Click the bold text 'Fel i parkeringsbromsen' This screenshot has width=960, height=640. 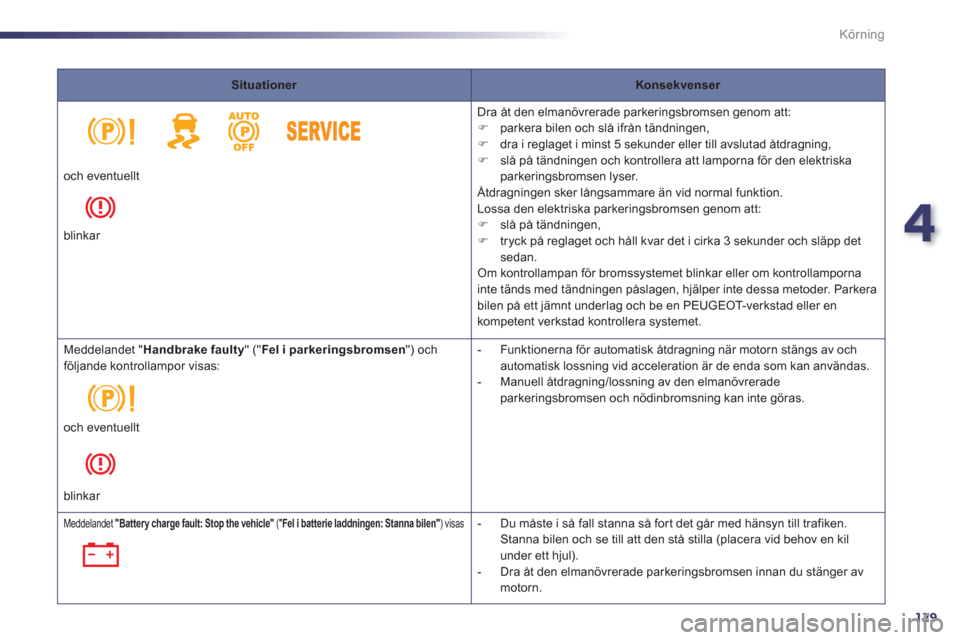(334, 350)
